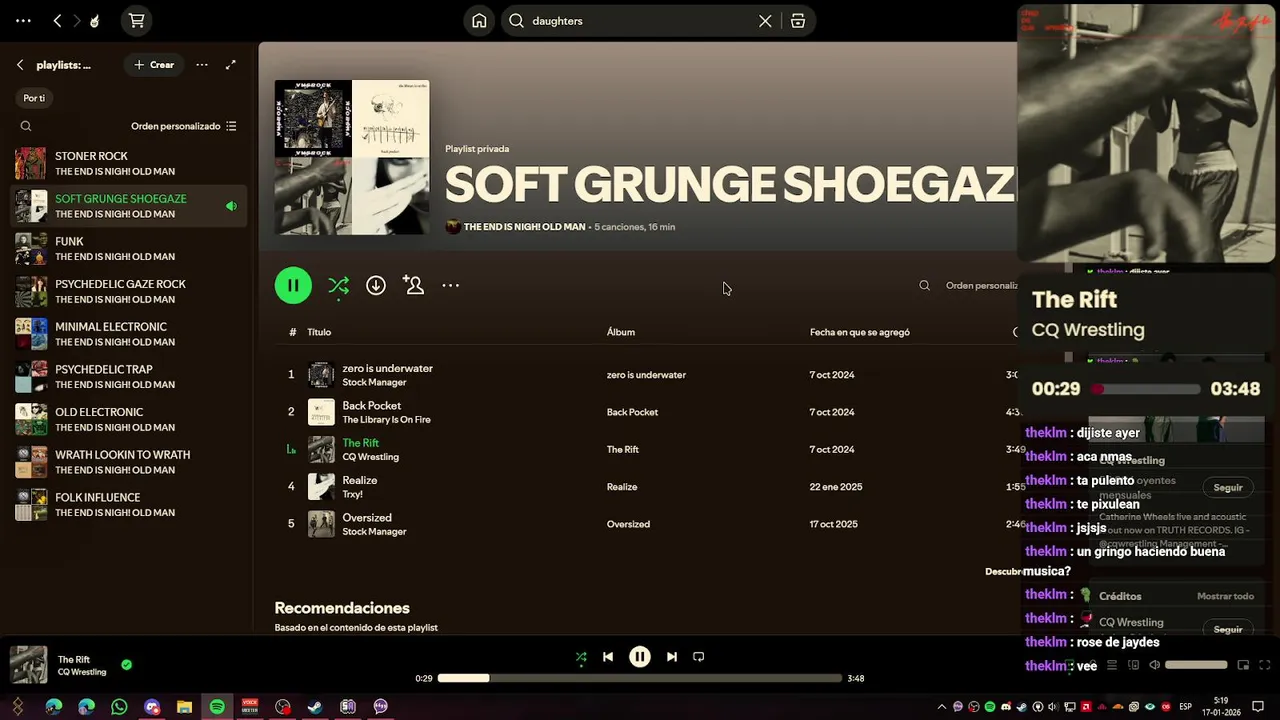Select the track "Realize" by Trxy!
The width and height of the screenshot is (1280, 720).
pos(360,480)
